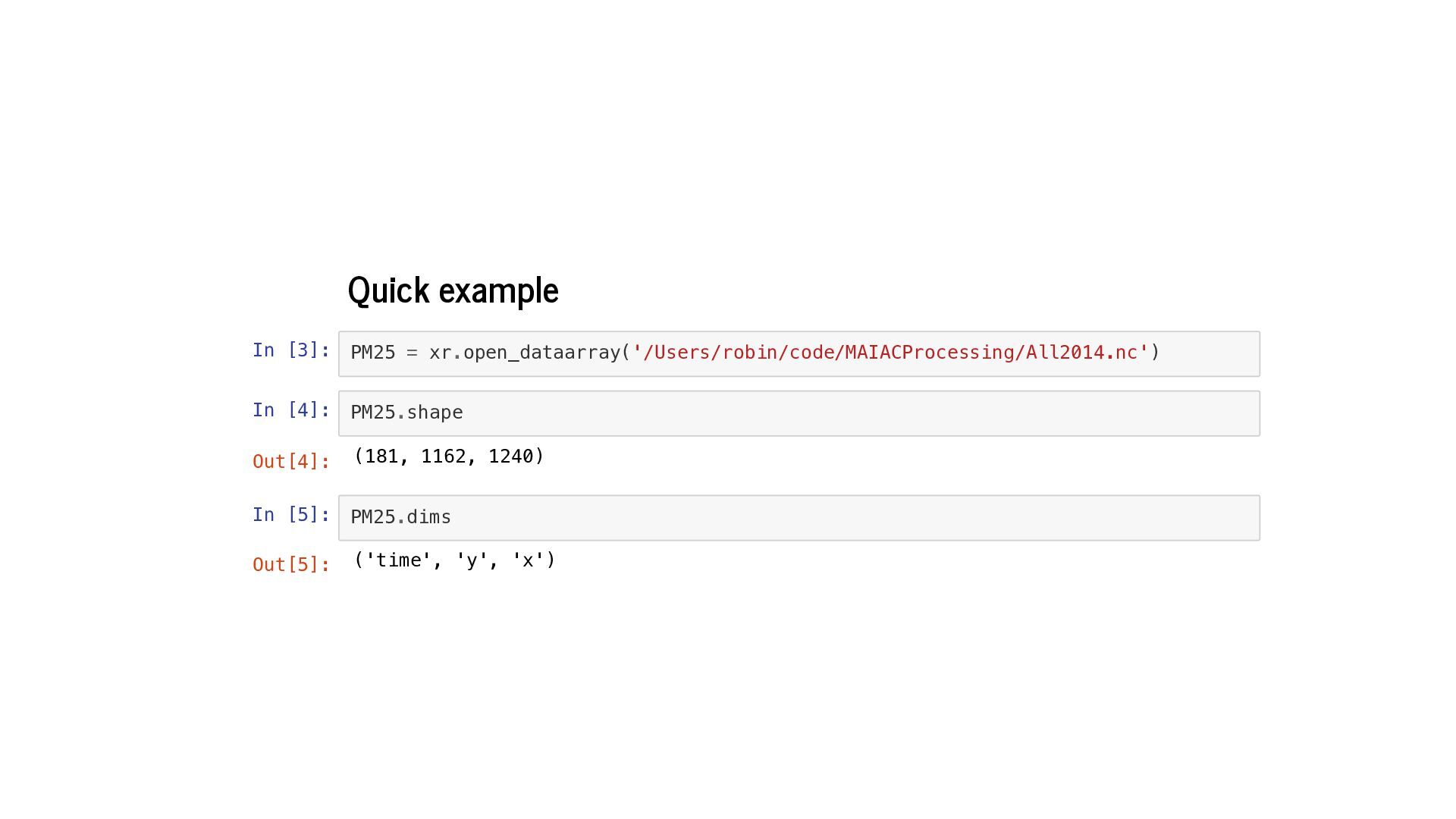Click the PM25 variable name in the open_dataarray cell
1456x819 pixels.
pos(373,353)
